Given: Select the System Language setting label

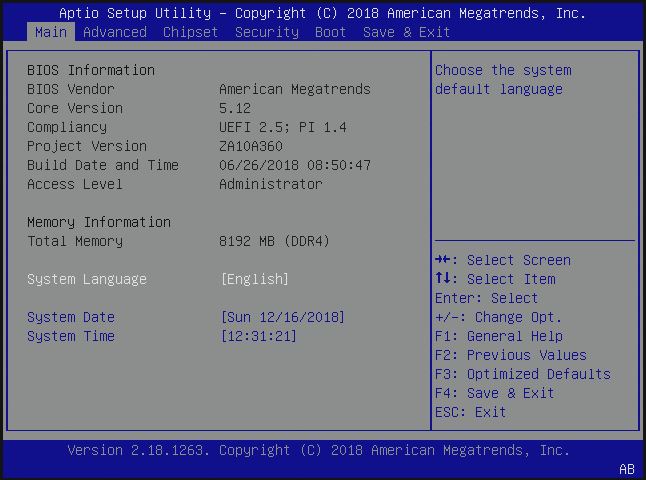Looking at the screenshot, I should (87, 279).
